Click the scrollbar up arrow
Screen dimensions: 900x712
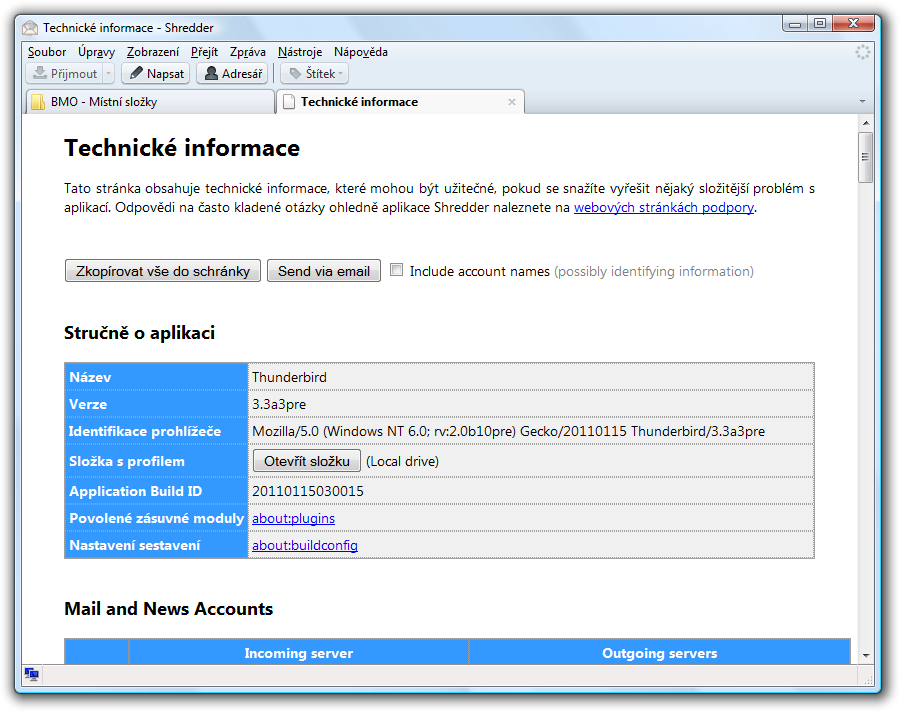pos(866,123)
